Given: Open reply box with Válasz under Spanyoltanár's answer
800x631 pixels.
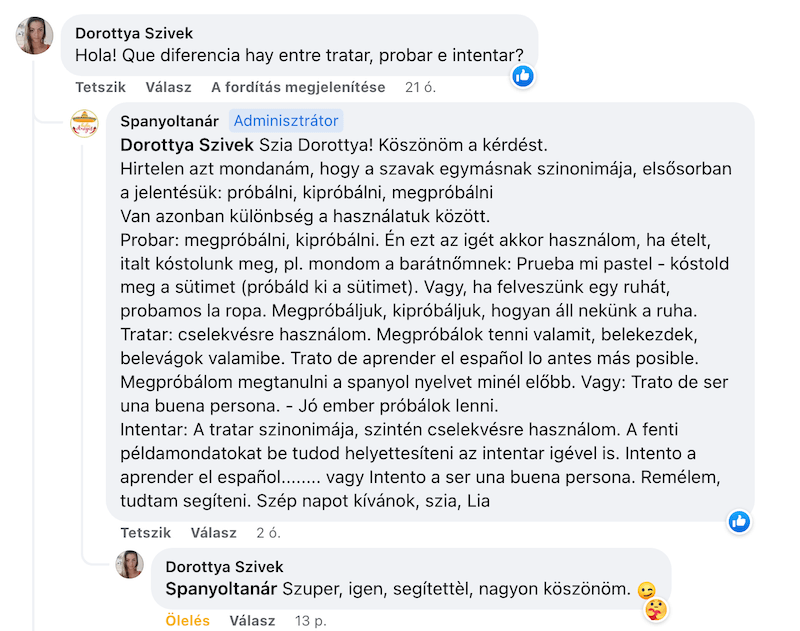Looking at the screenshot, I should point(213,533).
